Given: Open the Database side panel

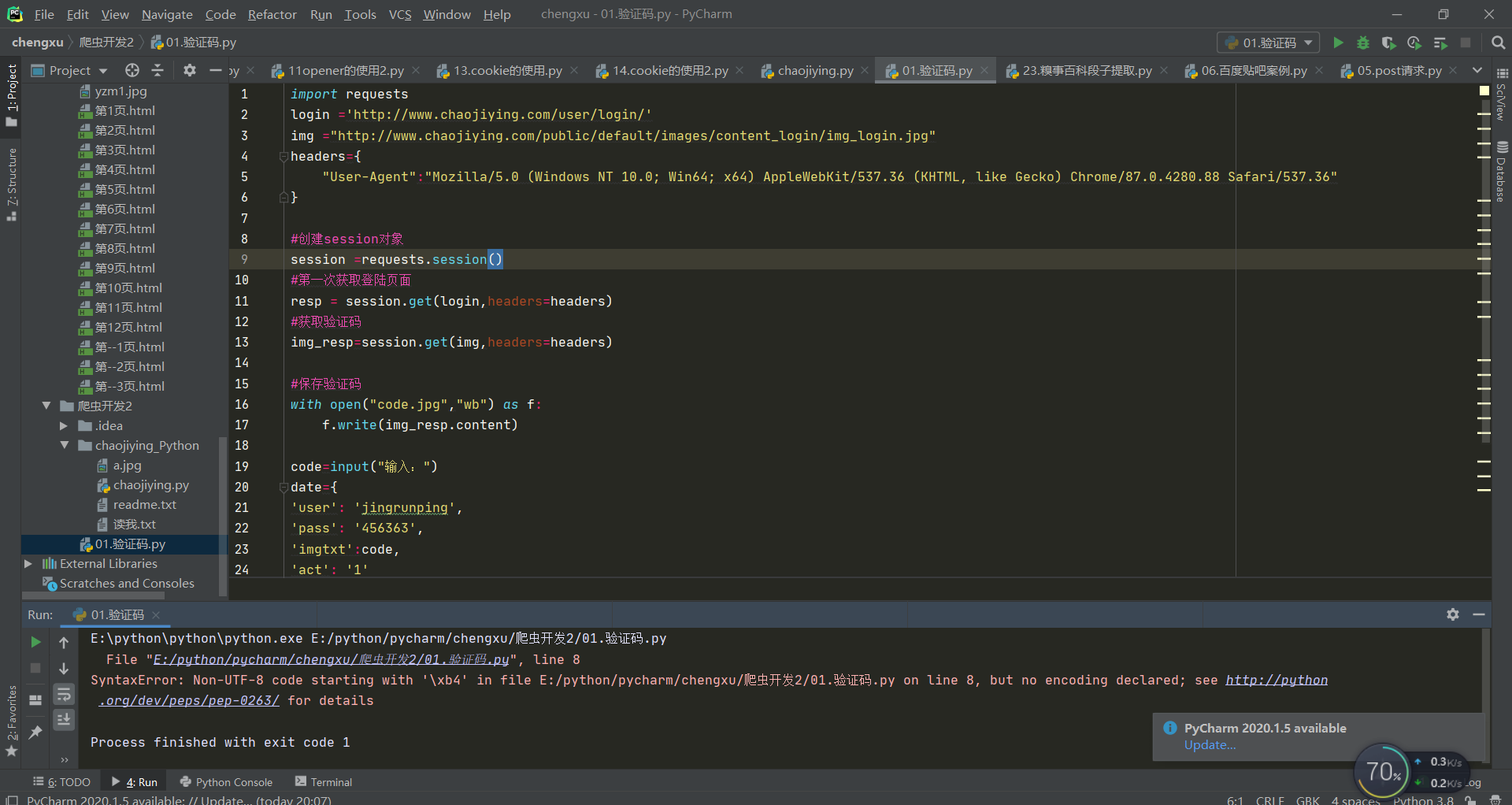Looking at the screenshot, I should click(x=1502, y=172).
